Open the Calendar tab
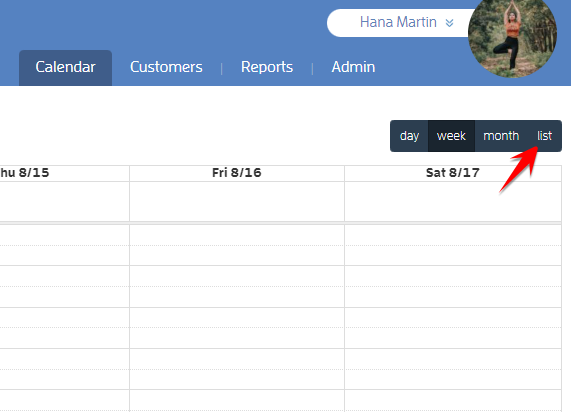Image resolution: width=571 pixels, height=412 pixels. click(x=66, y=68)
